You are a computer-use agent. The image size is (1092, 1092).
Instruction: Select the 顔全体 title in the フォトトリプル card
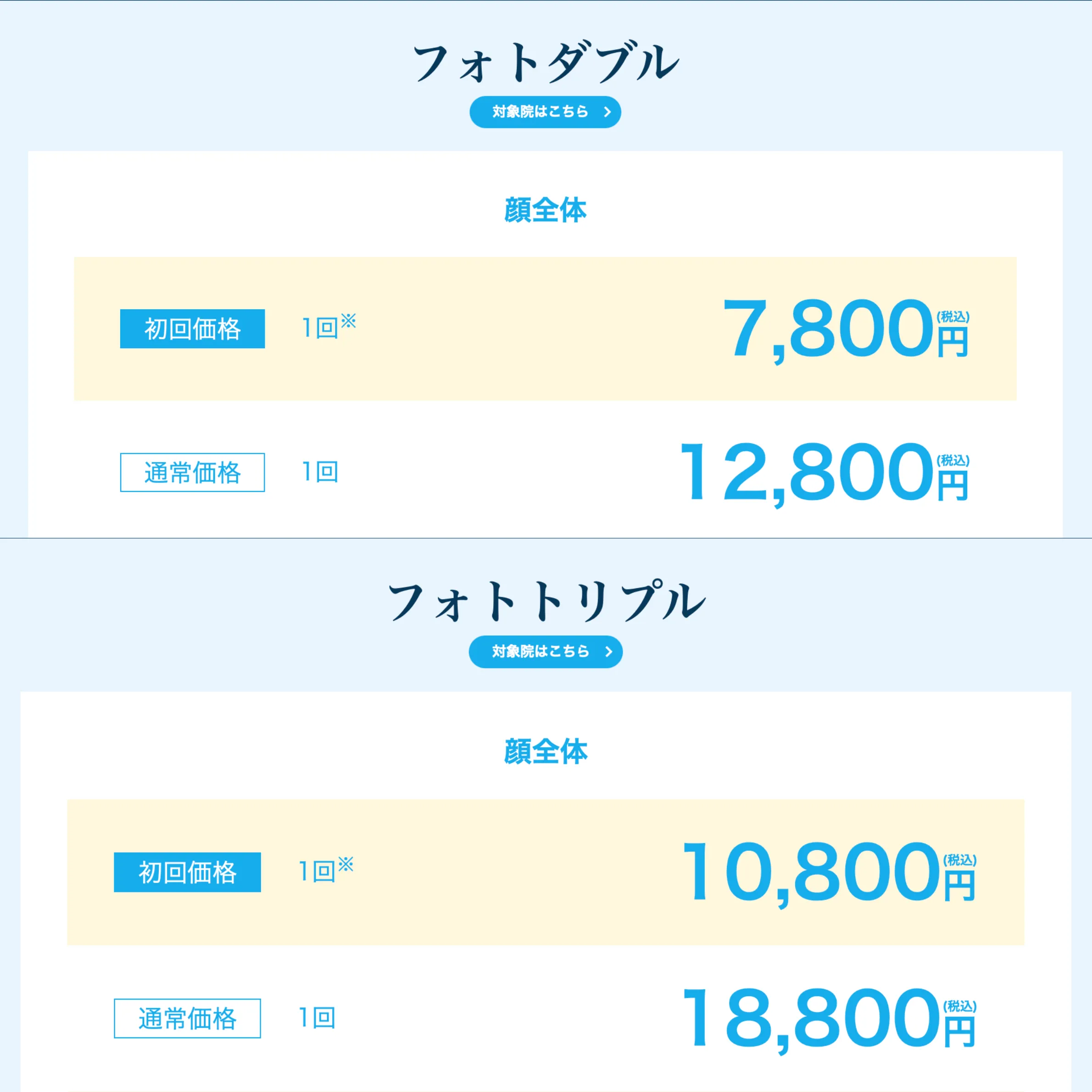pos(546,752)
